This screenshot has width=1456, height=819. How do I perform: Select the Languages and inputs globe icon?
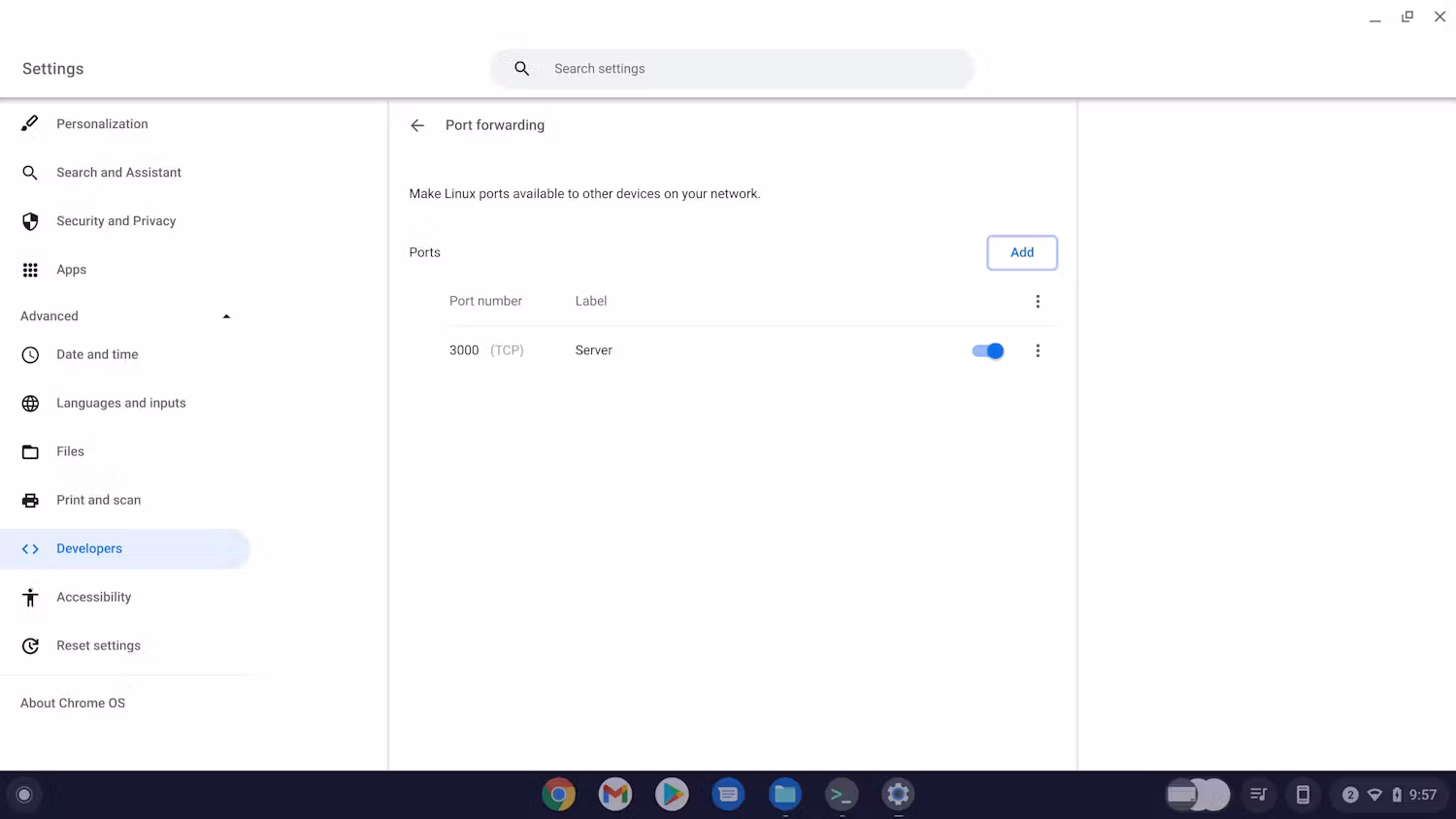point(30,403)
